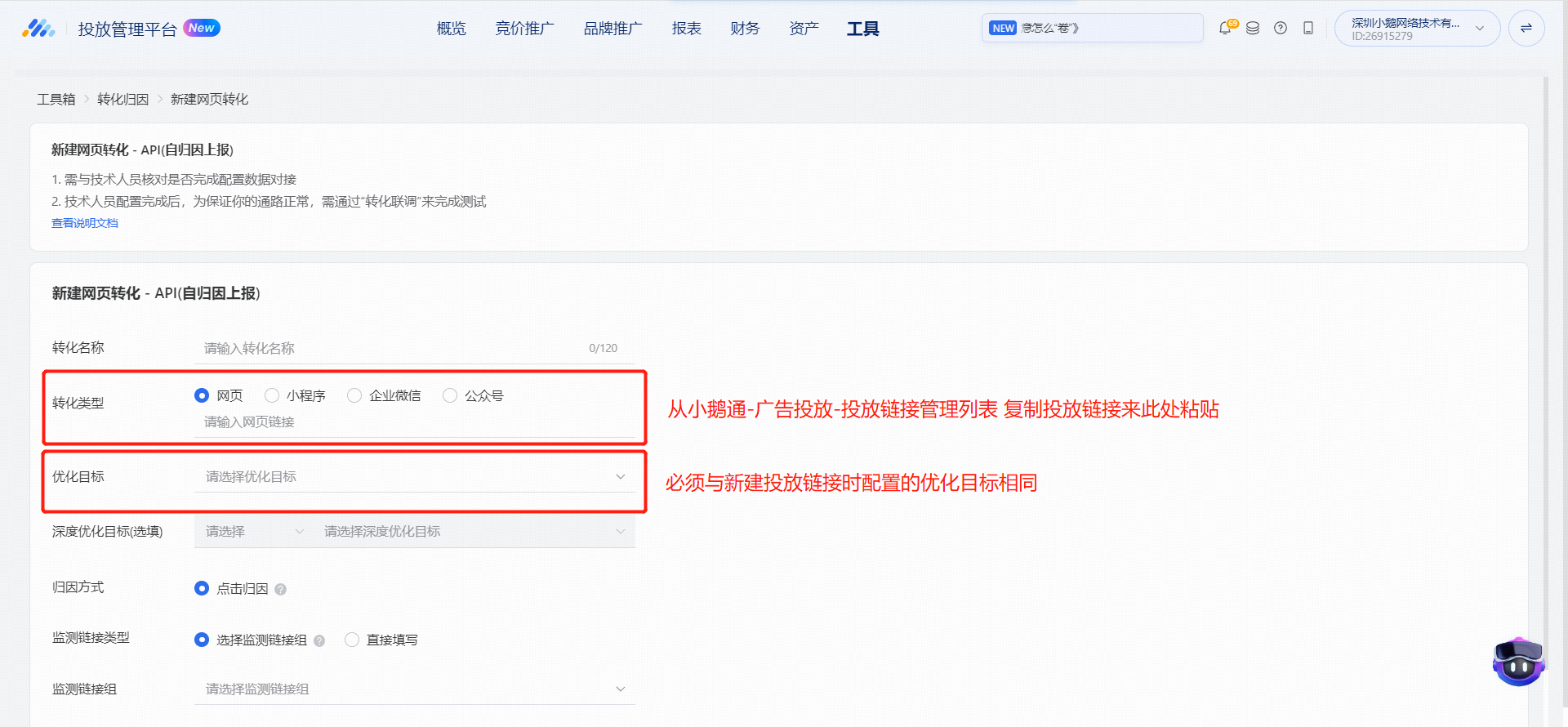Go to the 概览 menu
This screenshot has height=727, width=1568.
tap(452, 29)
